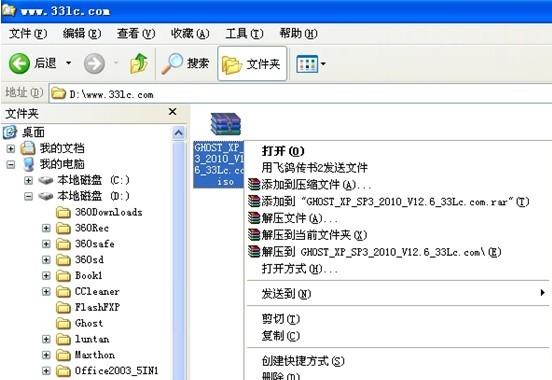The height and width of the screenshot is (380, 552).
Task: Close the 文件夹 folders pane
Action: (x=172, y=112)
